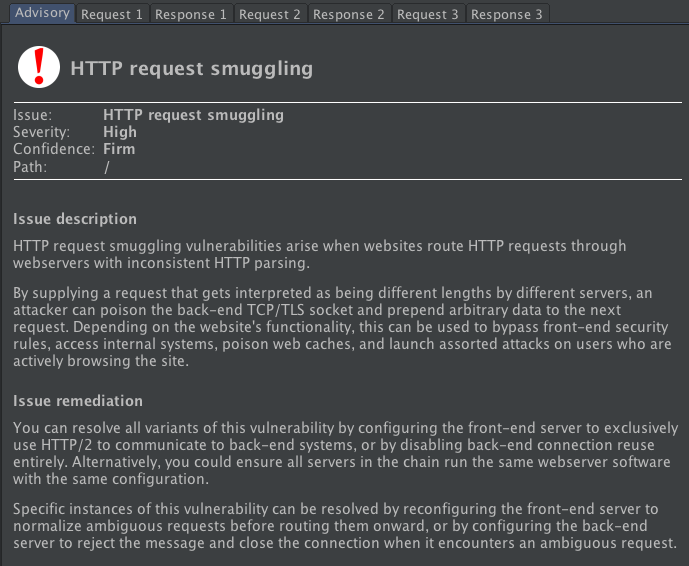Screen dimensions: 689x566
Task: Click the Issue description heading
Action: click(x=75, y=219)
